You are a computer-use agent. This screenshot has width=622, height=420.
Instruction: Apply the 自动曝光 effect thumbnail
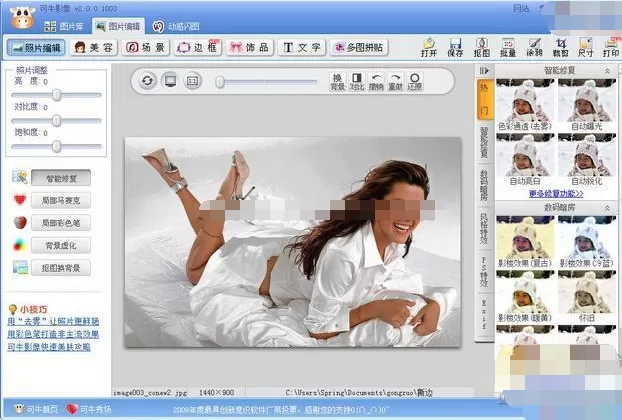point(587,101)
